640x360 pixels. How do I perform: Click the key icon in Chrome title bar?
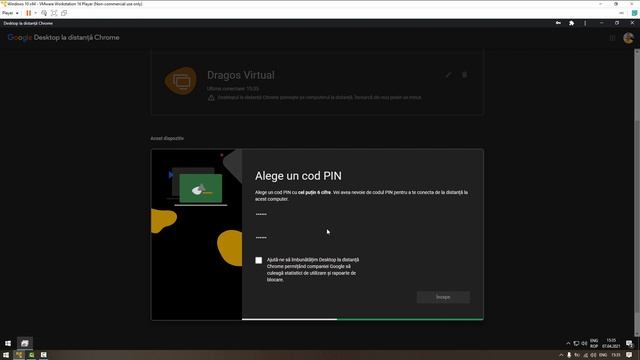coord(558,23)
